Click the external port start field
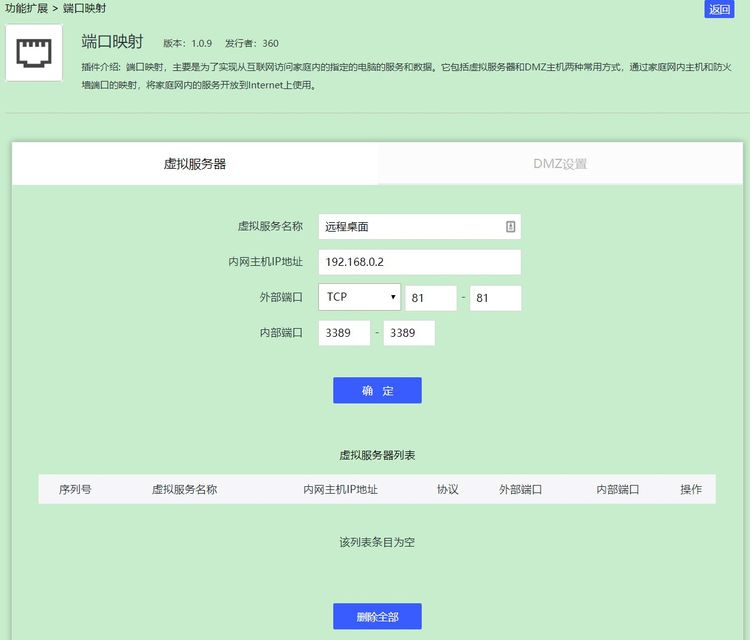The width and height of the screenshot is (750, 640). coord(430,298)
